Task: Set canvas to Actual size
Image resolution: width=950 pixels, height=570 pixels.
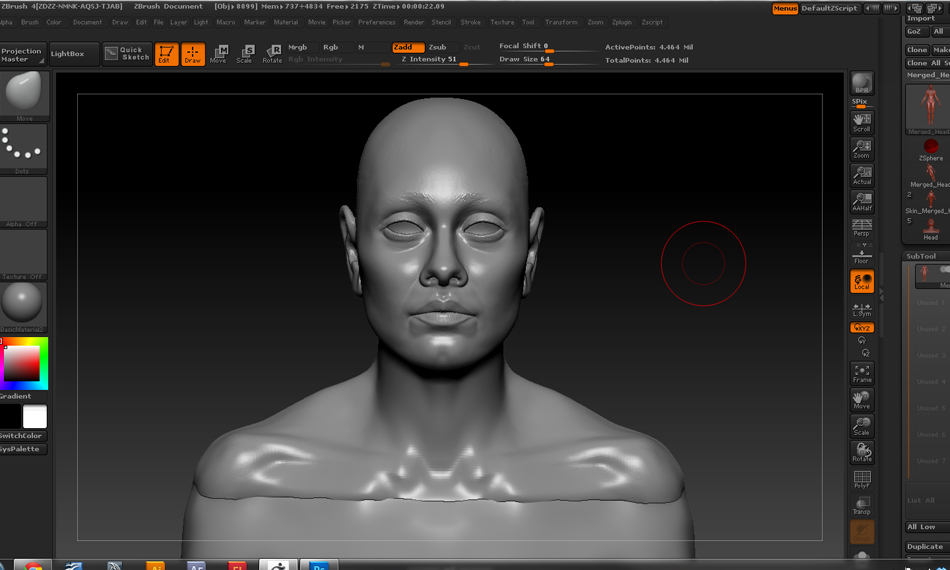Action: click(862, 176)
